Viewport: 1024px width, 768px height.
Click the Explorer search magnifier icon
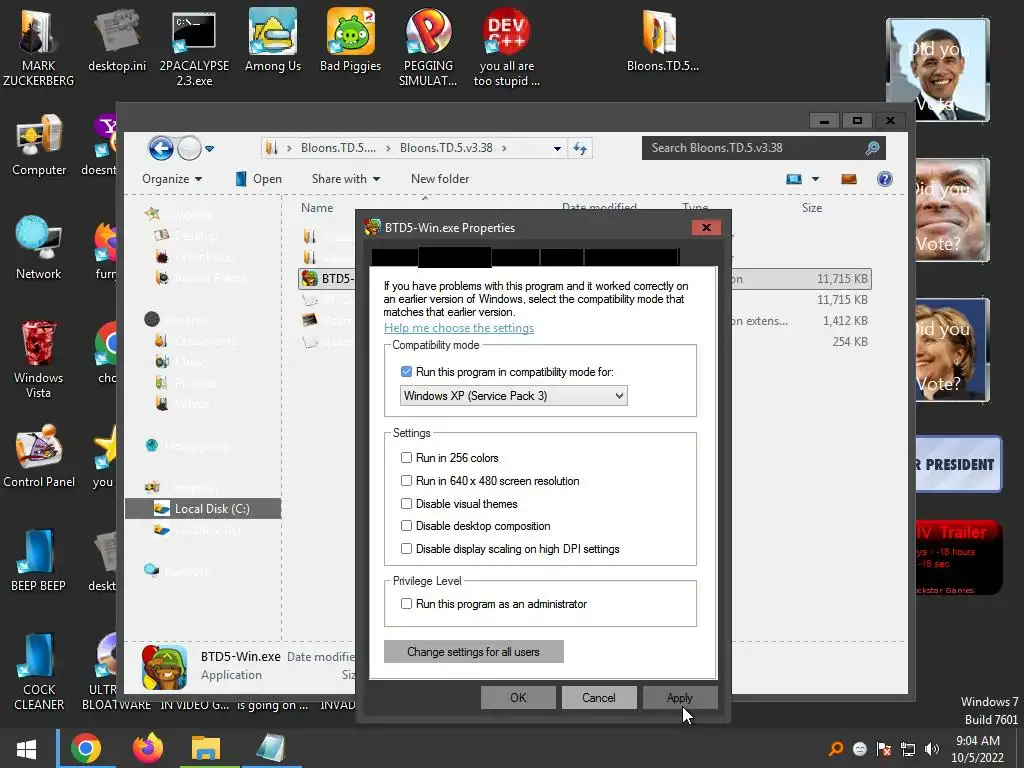[872, 148]
